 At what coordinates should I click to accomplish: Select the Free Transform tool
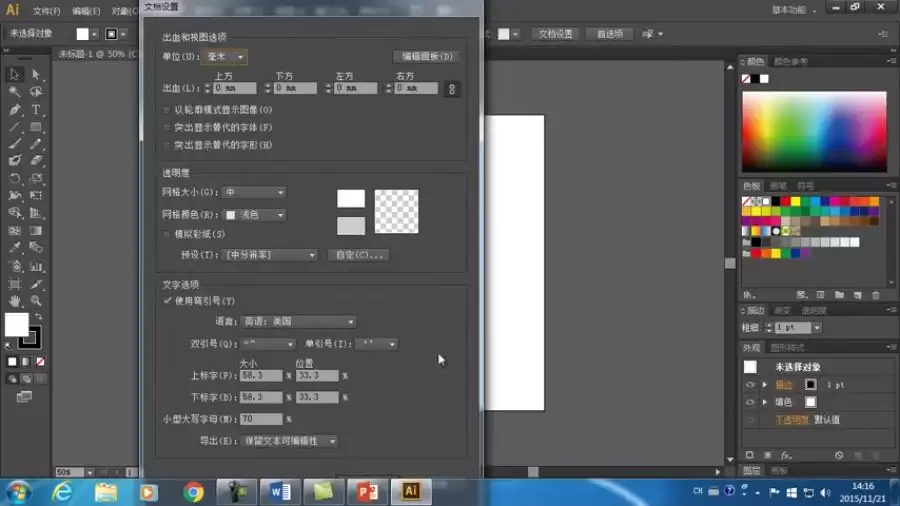(x=36, y=196)
